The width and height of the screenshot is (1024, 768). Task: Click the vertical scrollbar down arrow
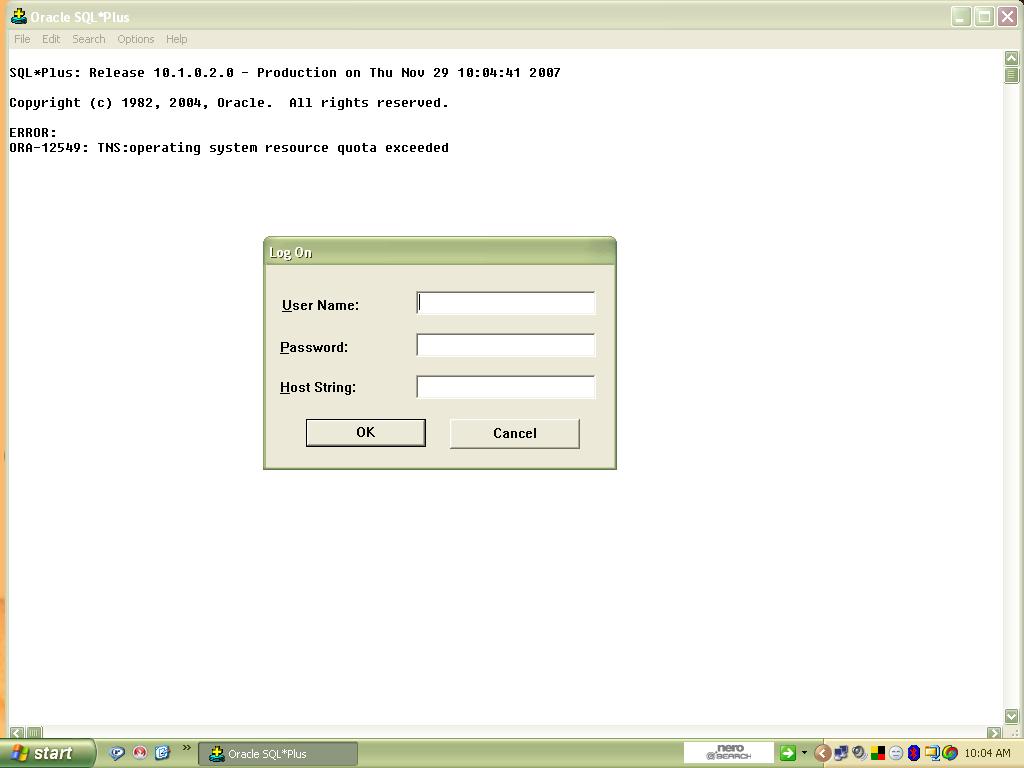coord(1011,716)
